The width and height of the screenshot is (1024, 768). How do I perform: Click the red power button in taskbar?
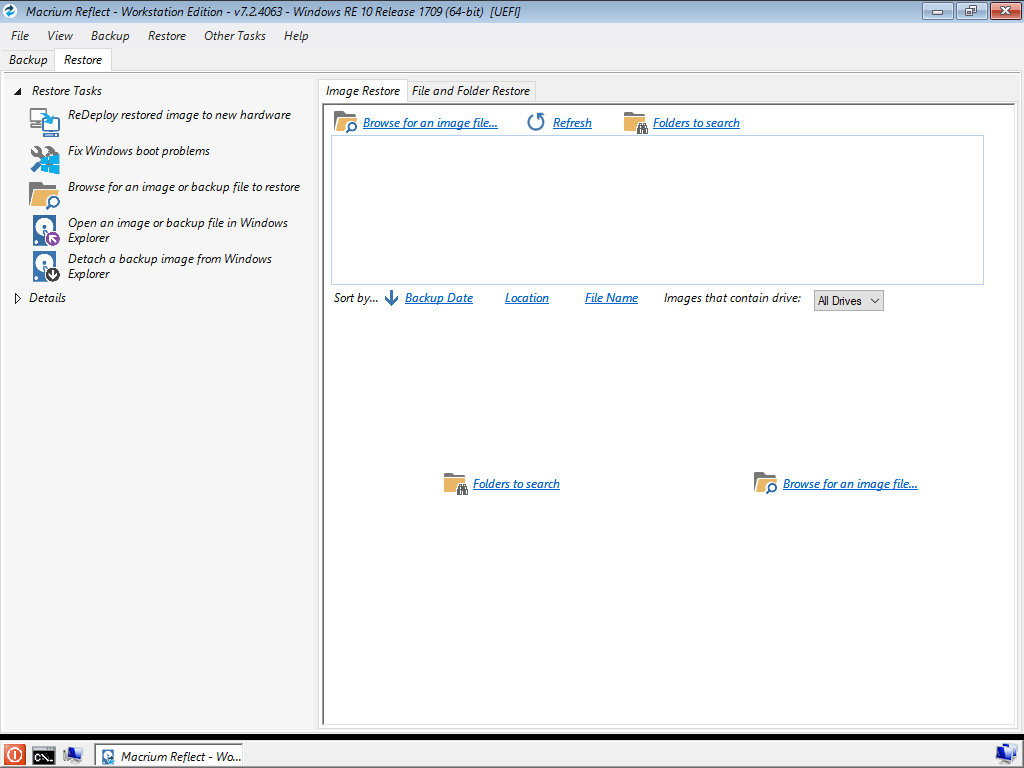[14, 756]
